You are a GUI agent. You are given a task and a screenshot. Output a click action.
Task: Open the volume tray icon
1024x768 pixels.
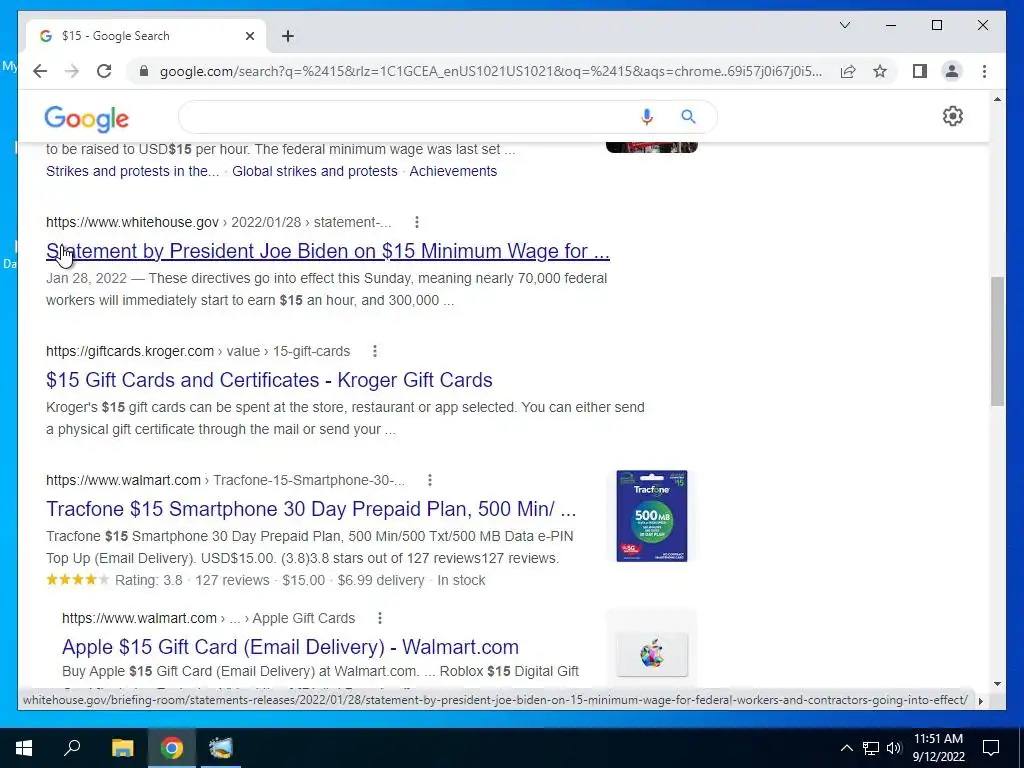click(894, 748)
